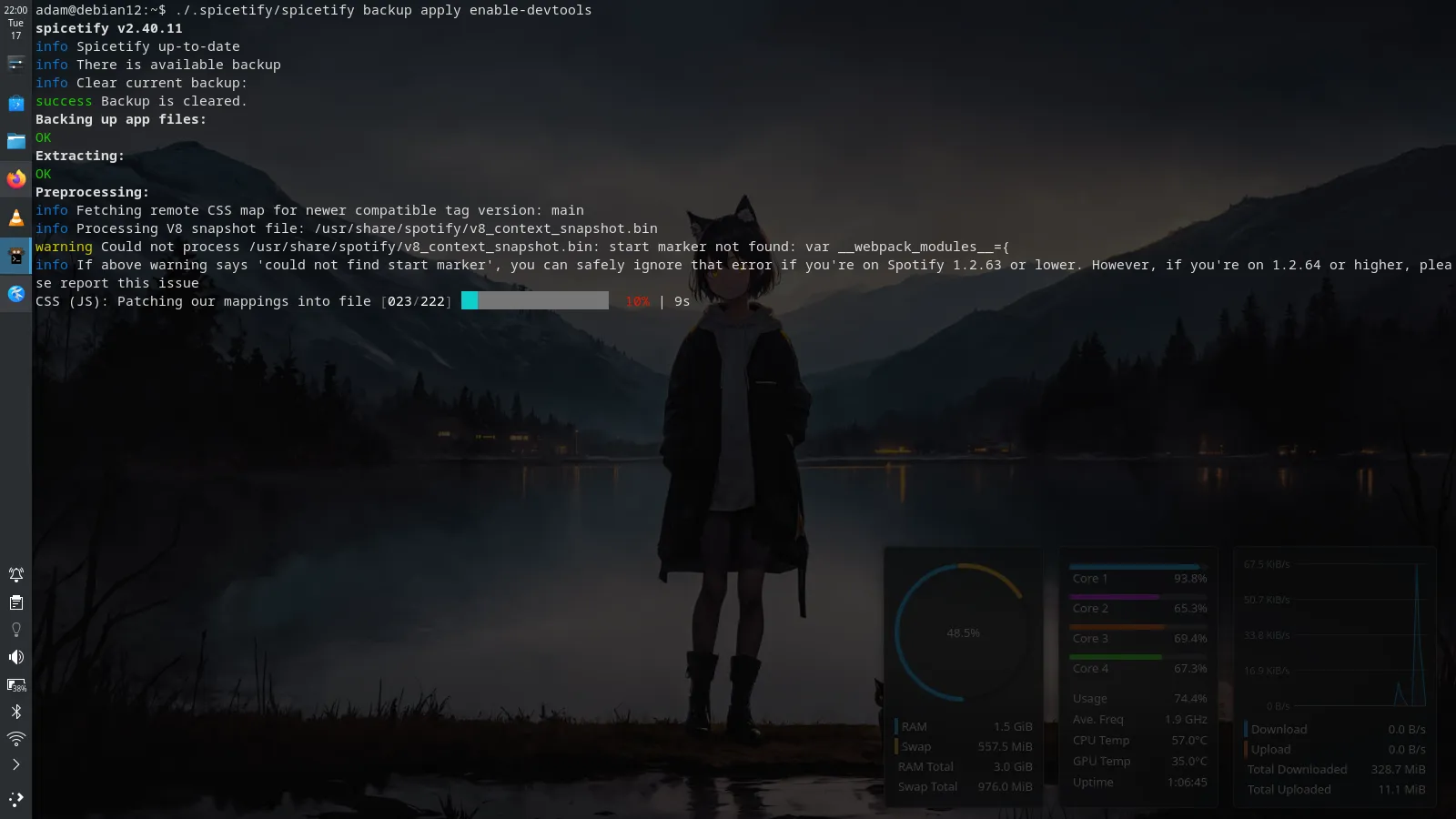The image size is (1456, 819).
Task: Open the system settings sliders icon
Action: 15,63
